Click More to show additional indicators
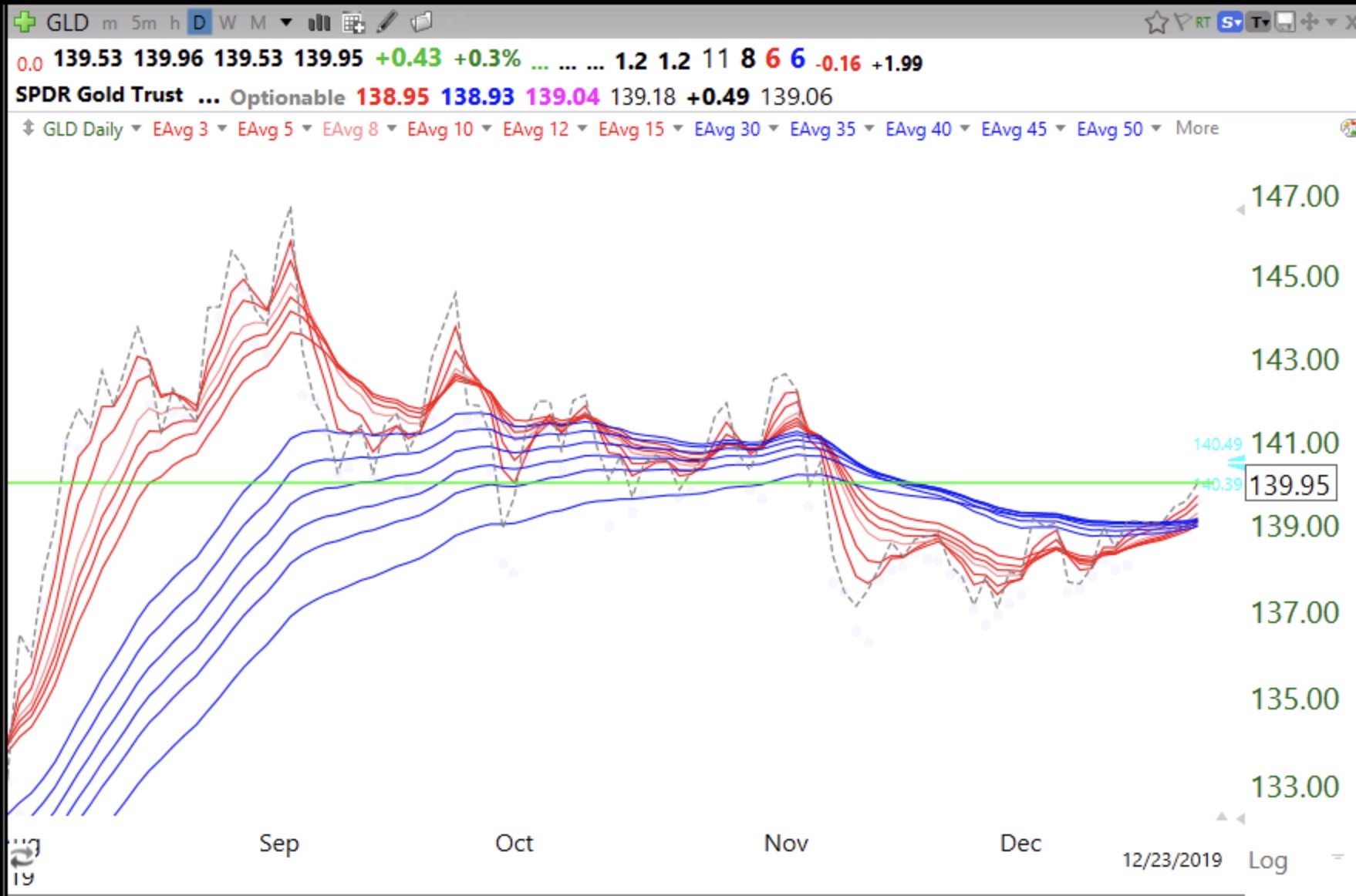The width and height of the screenshot is (1356, 896). (1197, 128)
